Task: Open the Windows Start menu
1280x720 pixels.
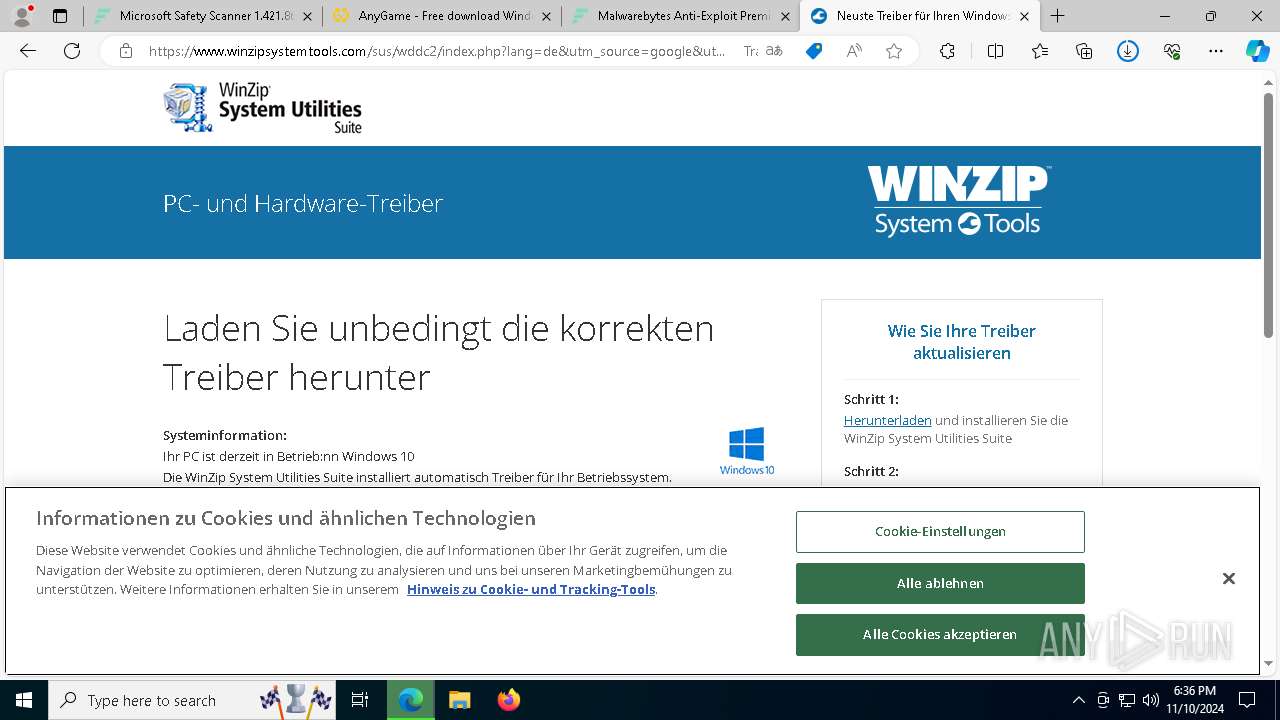Action: [24, 700]
